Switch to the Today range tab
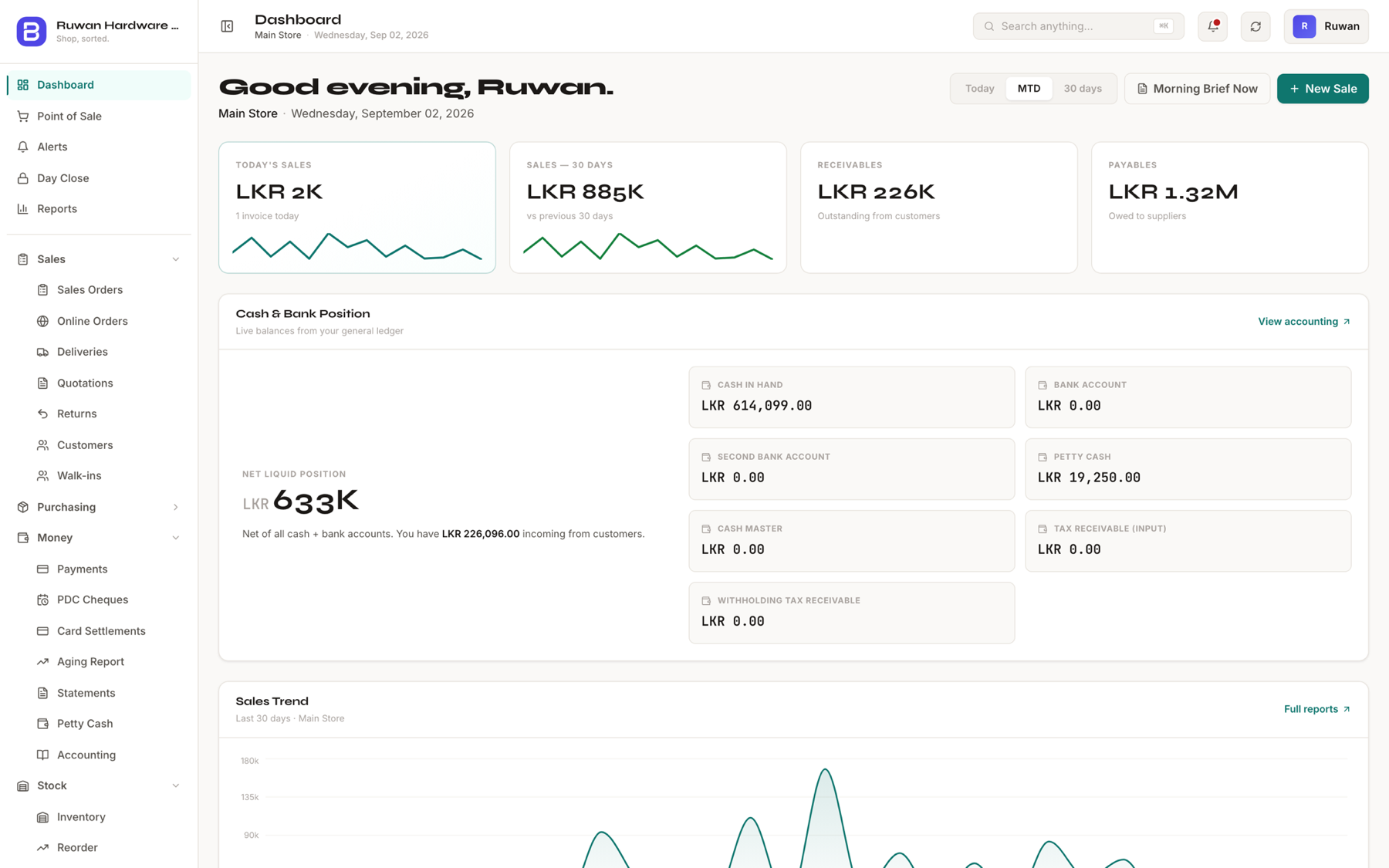1389x868 pixels. (x=979, y=89)
